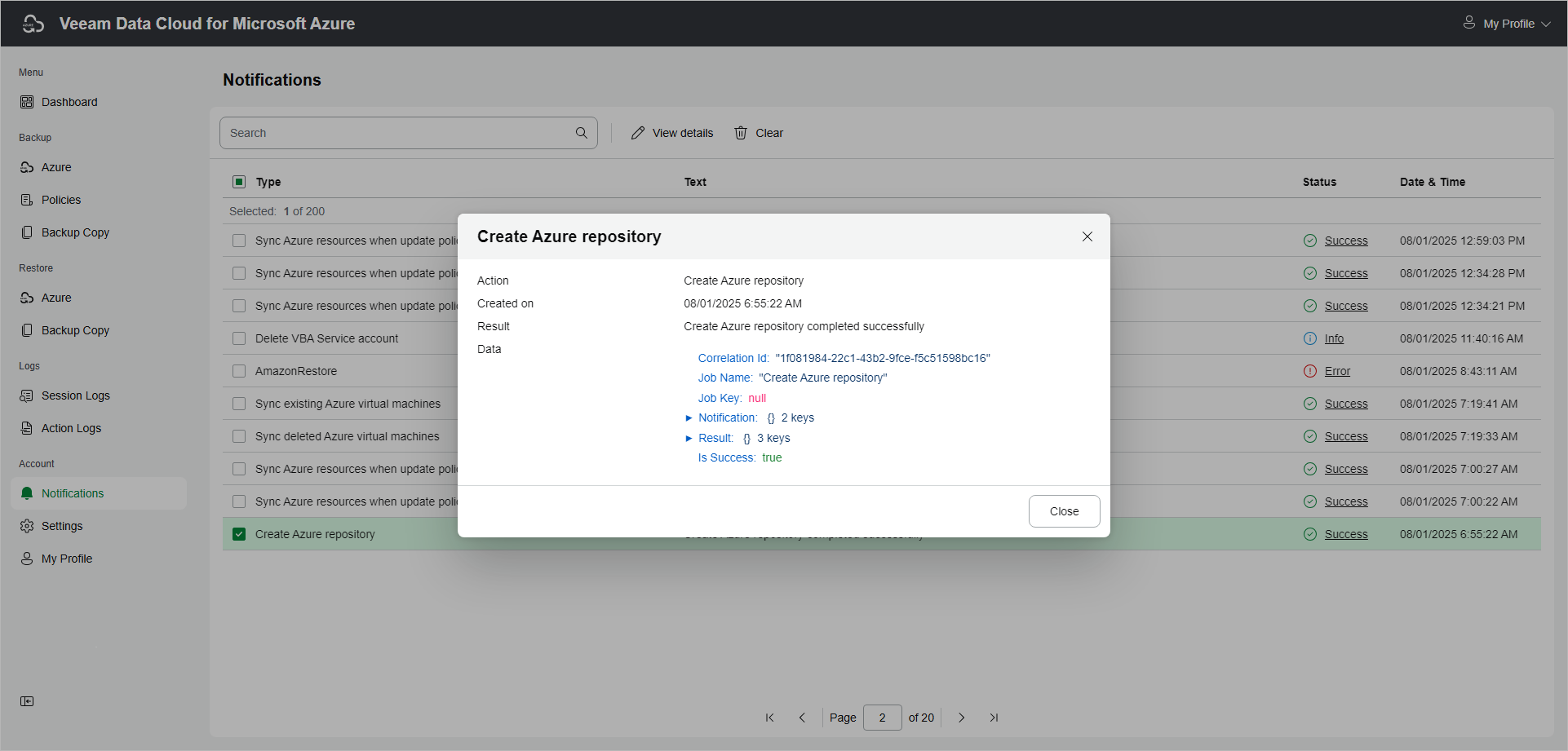The height and width of the screenshot is (751, 1568).
Task: Go to previous page
Action: point(802,718)
